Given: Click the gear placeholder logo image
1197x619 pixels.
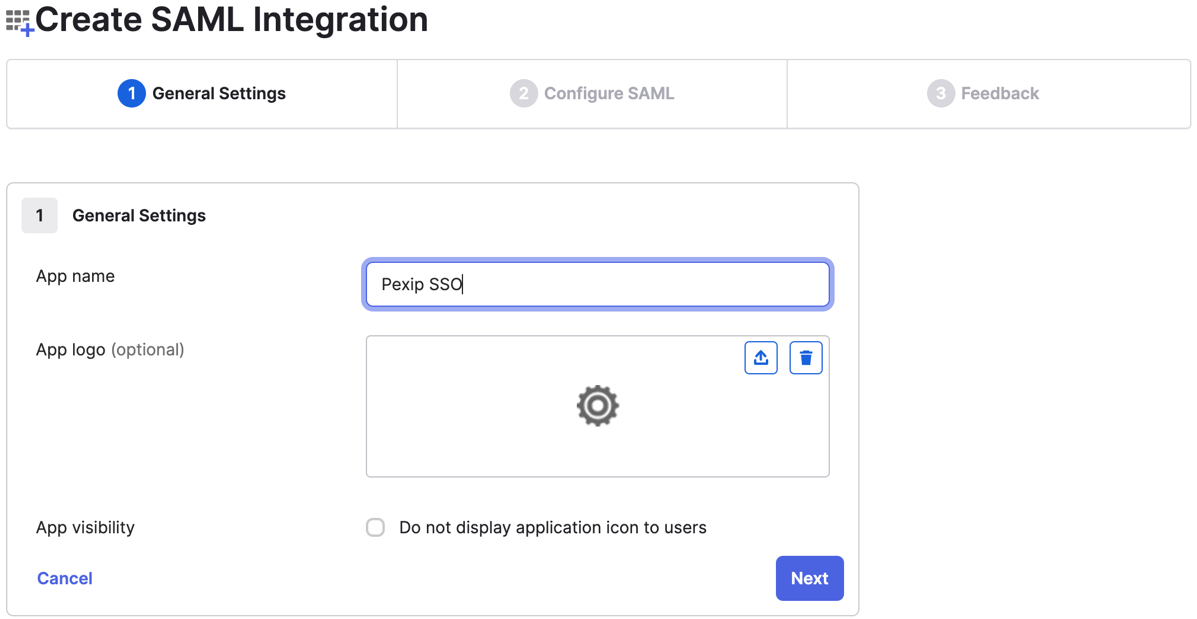Looking at the screenshot, I should pyautogui.click(x=598, y=406).
